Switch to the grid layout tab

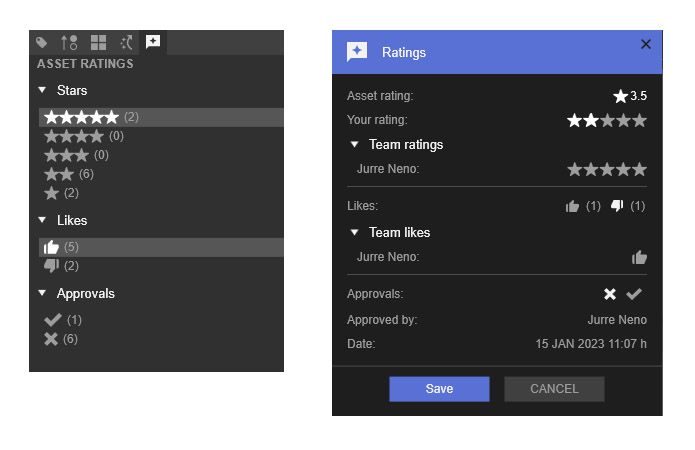(x=98, y=42)
